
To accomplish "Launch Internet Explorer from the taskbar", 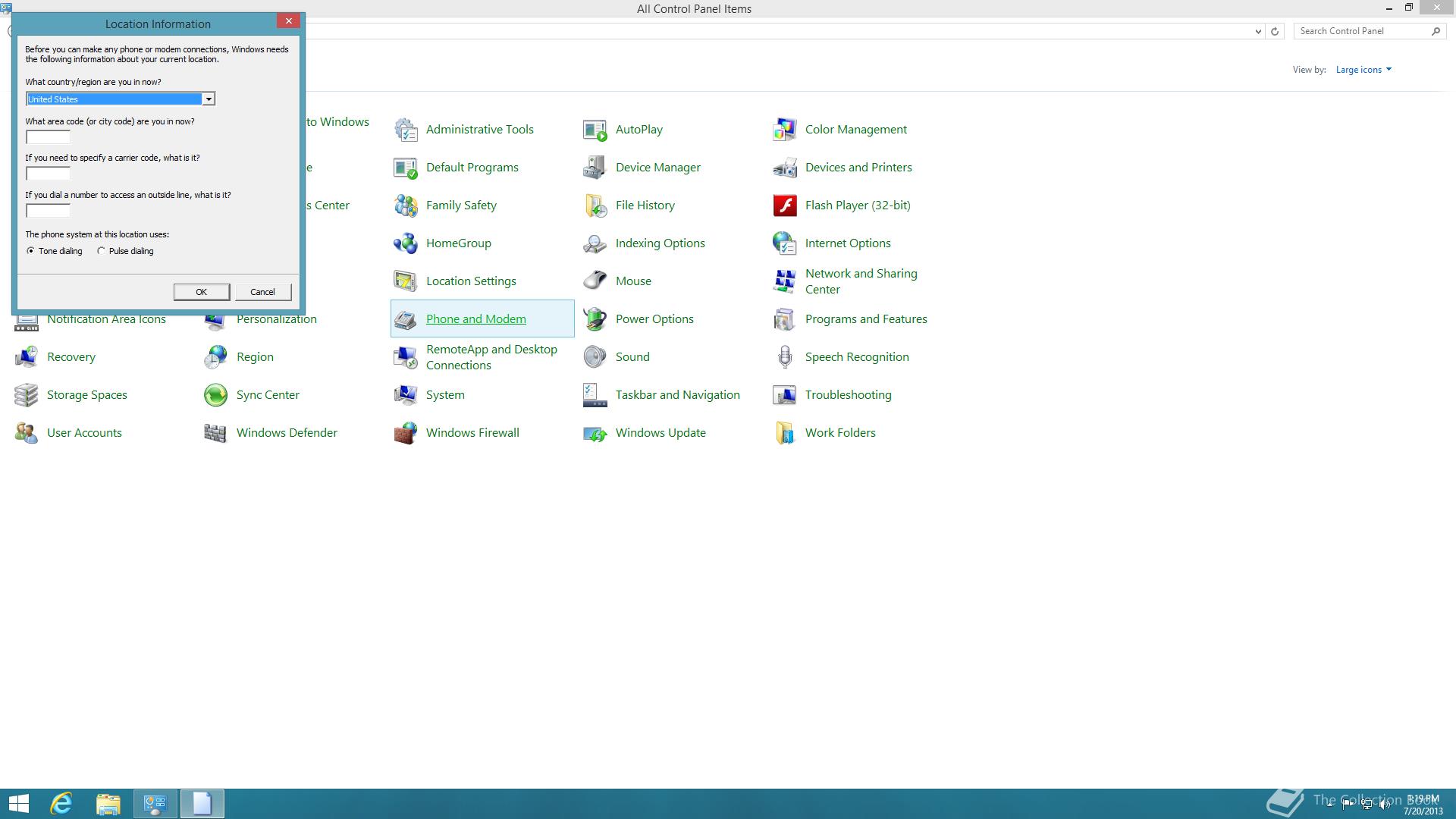I will pos(61,804).
